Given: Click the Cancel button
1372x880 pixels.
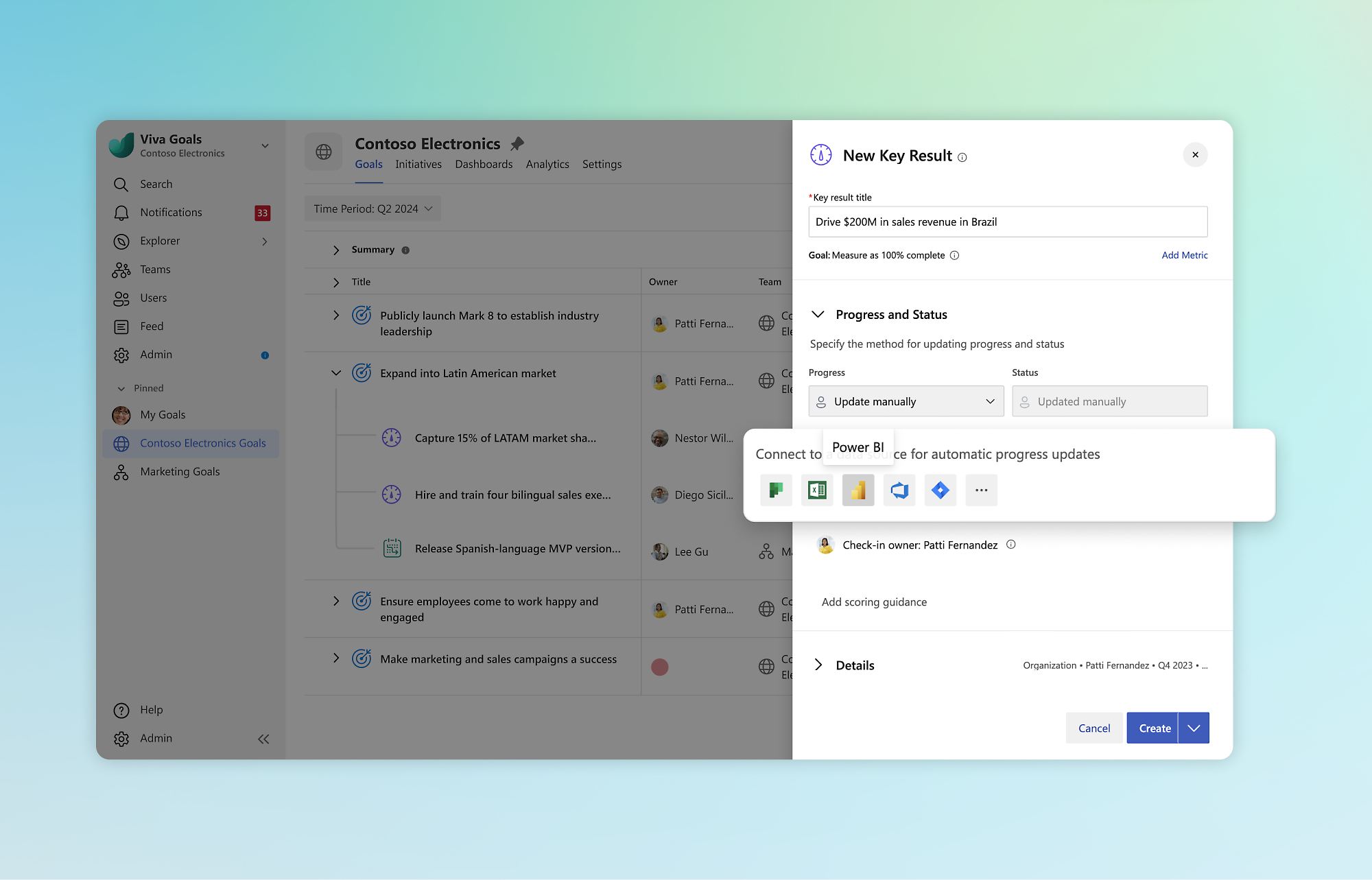Looking at the screenshot, I should 1094,728.
